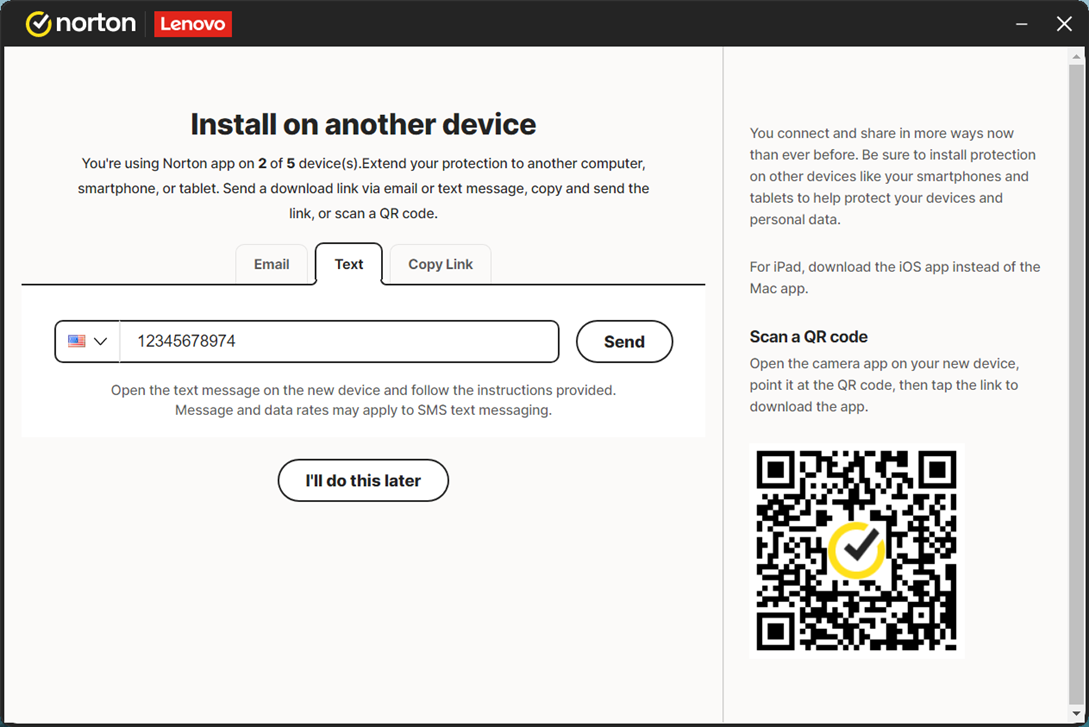Click the QR code image's top-left corner square
This screenshot has width=1089, height=727.
pos(776,470)
